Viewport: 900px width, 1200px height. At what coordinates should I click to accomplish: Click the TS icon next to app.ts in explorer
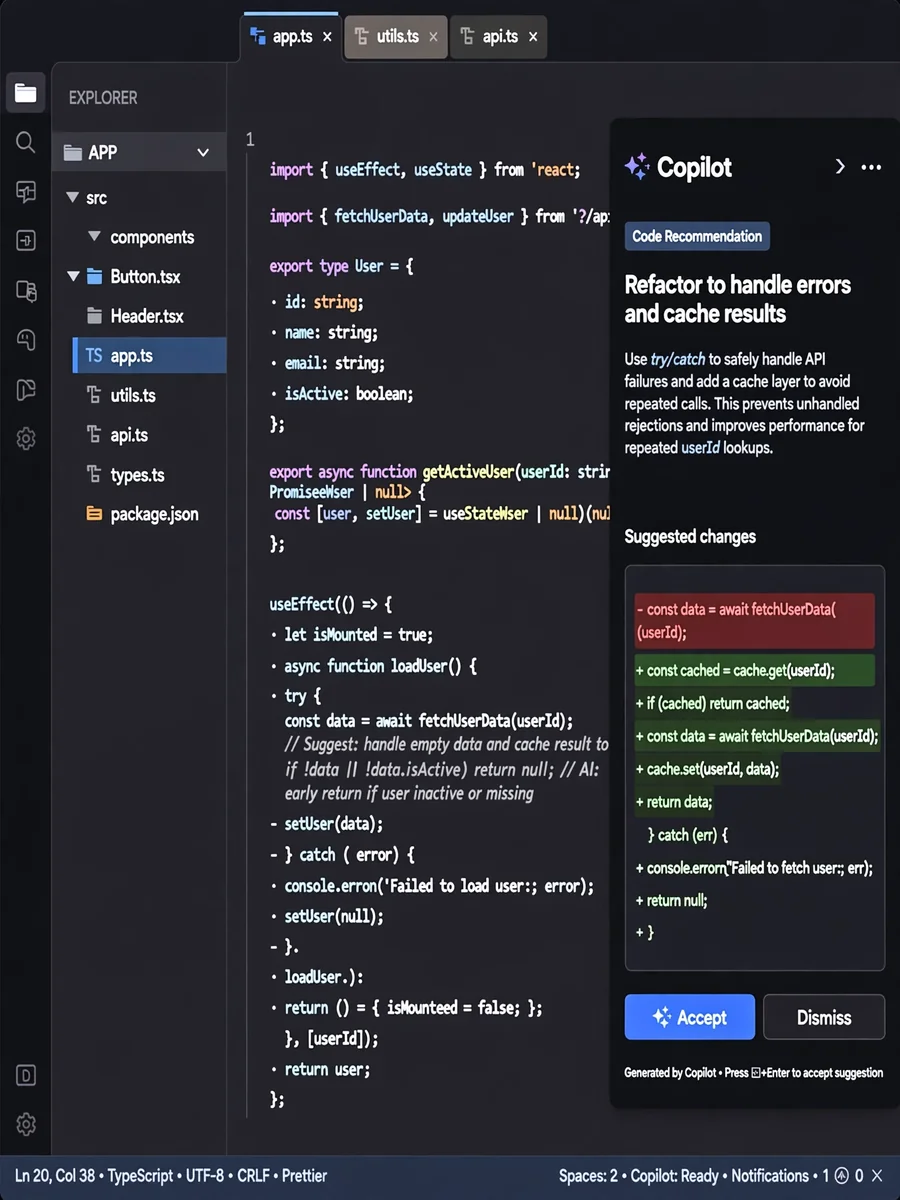point(94,356)
